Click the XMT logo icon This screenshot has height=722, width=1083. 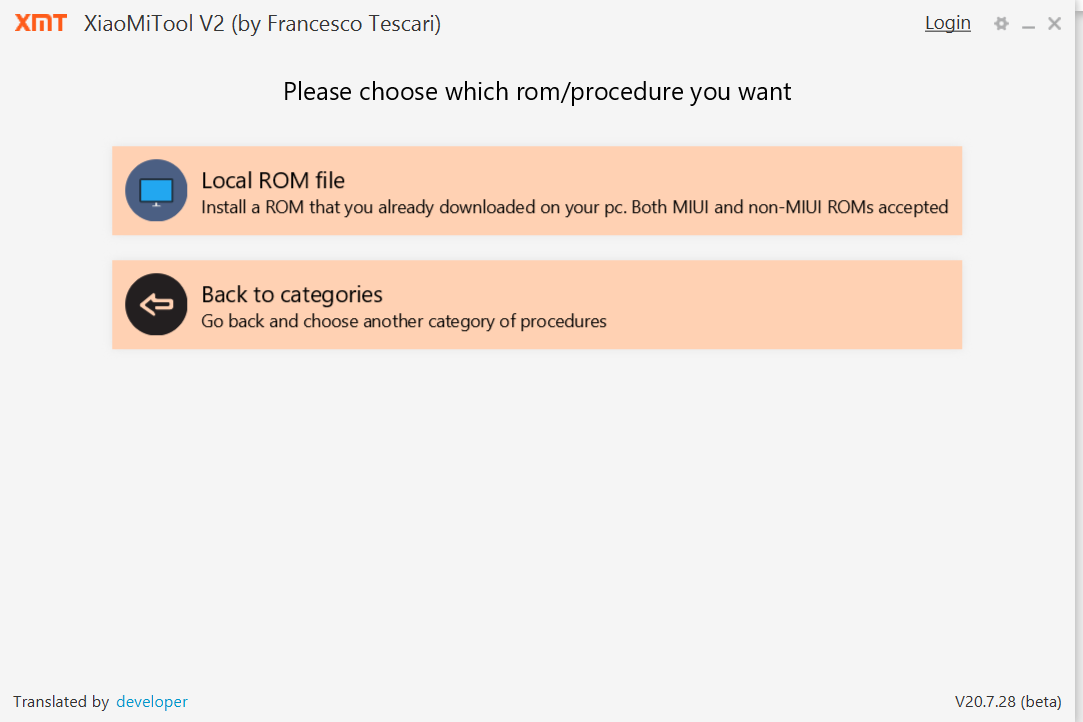[41, 23]
